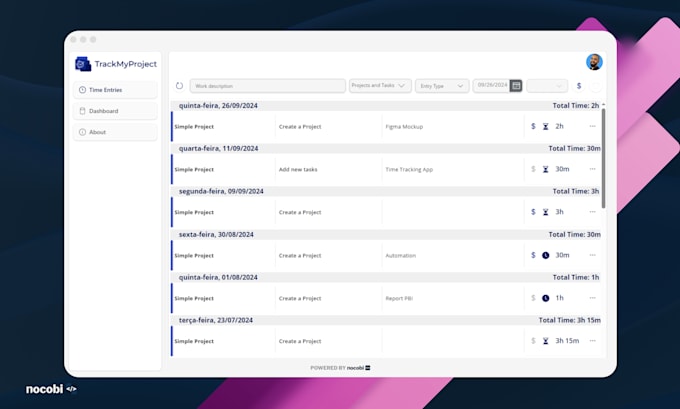Open the About menu item
Screen dimensions: 680x409
point(115,132)
